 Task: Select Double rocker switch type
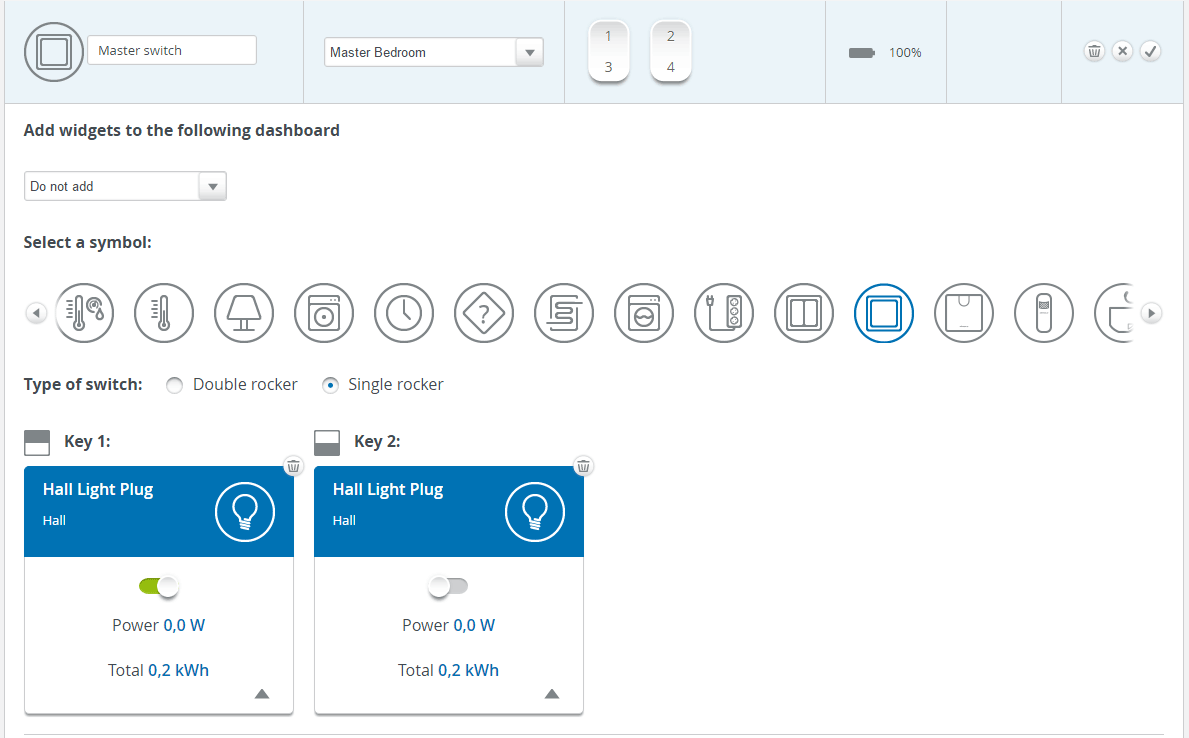[175, 385]
